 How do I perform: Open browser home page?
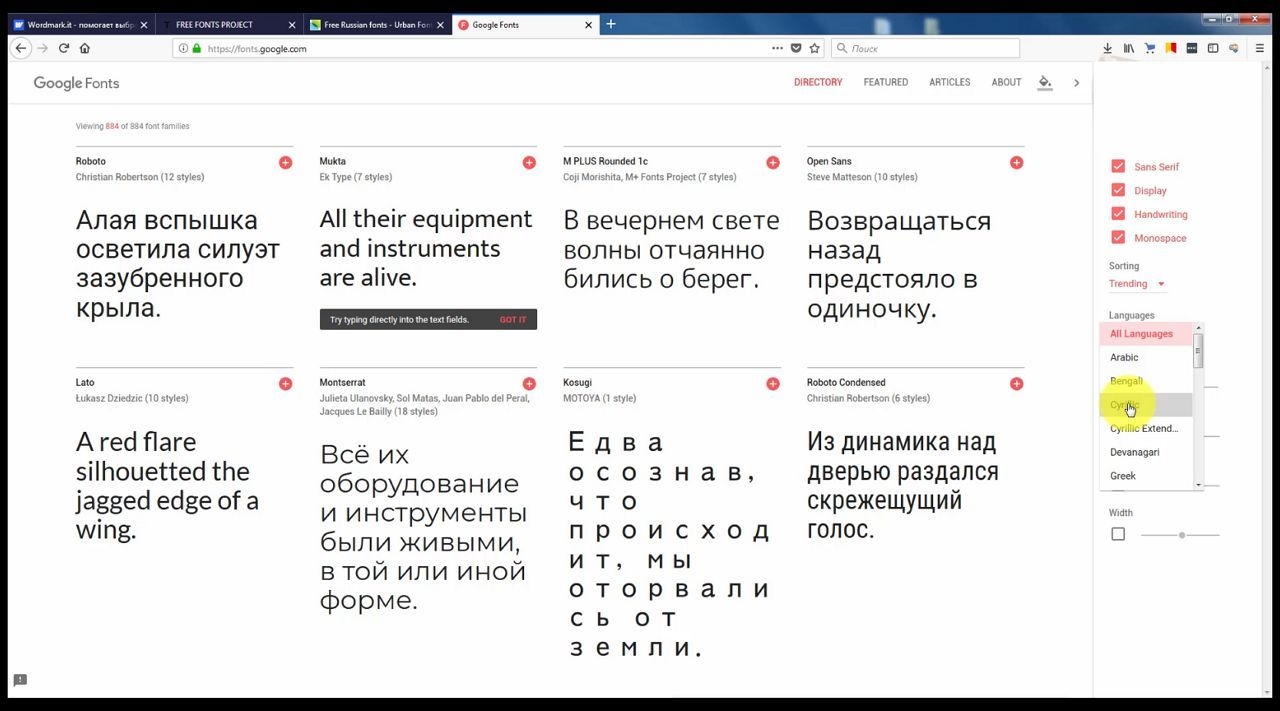(84, 48)
